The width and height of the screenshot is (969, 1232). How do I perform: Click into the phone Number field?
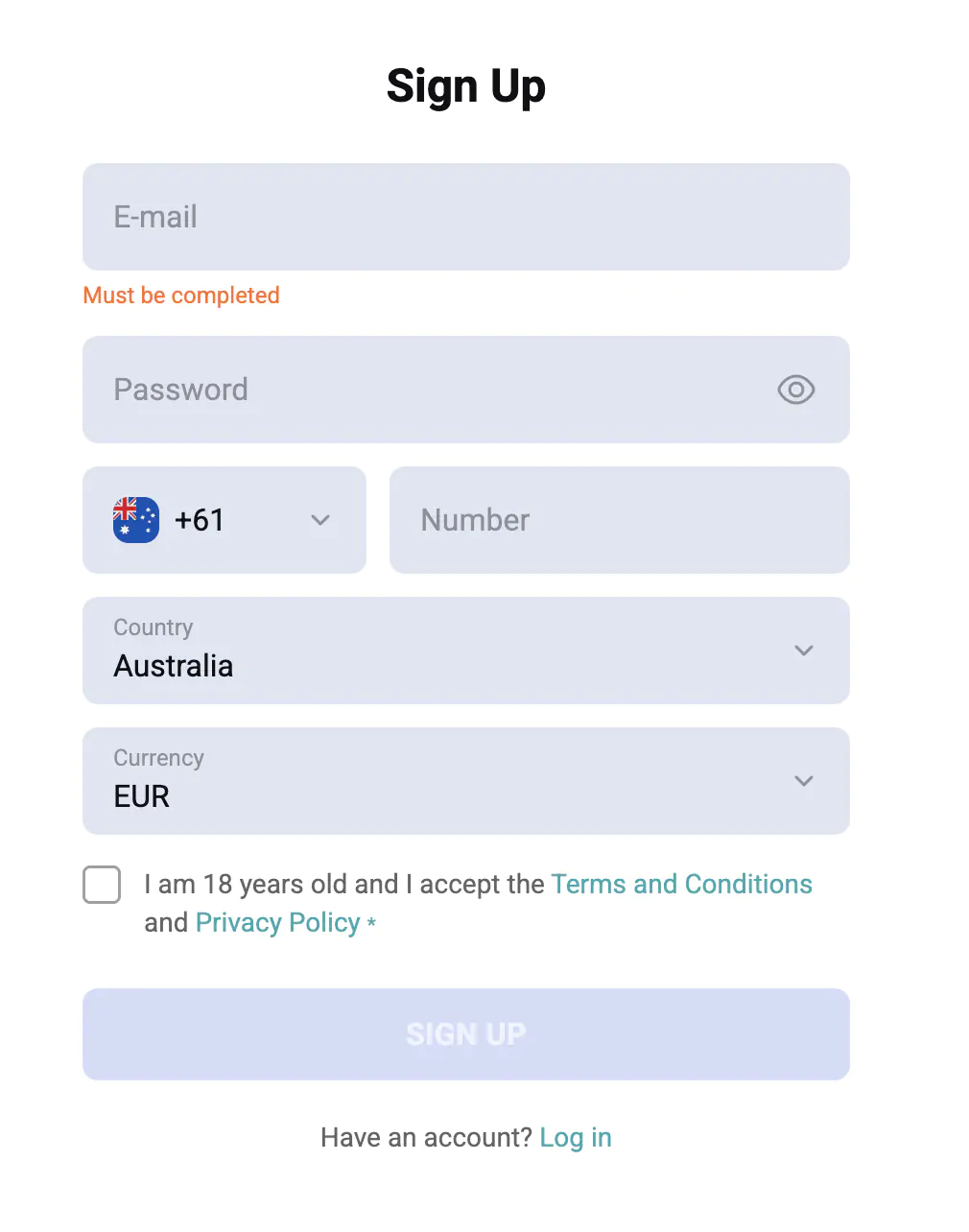point(620,520)
